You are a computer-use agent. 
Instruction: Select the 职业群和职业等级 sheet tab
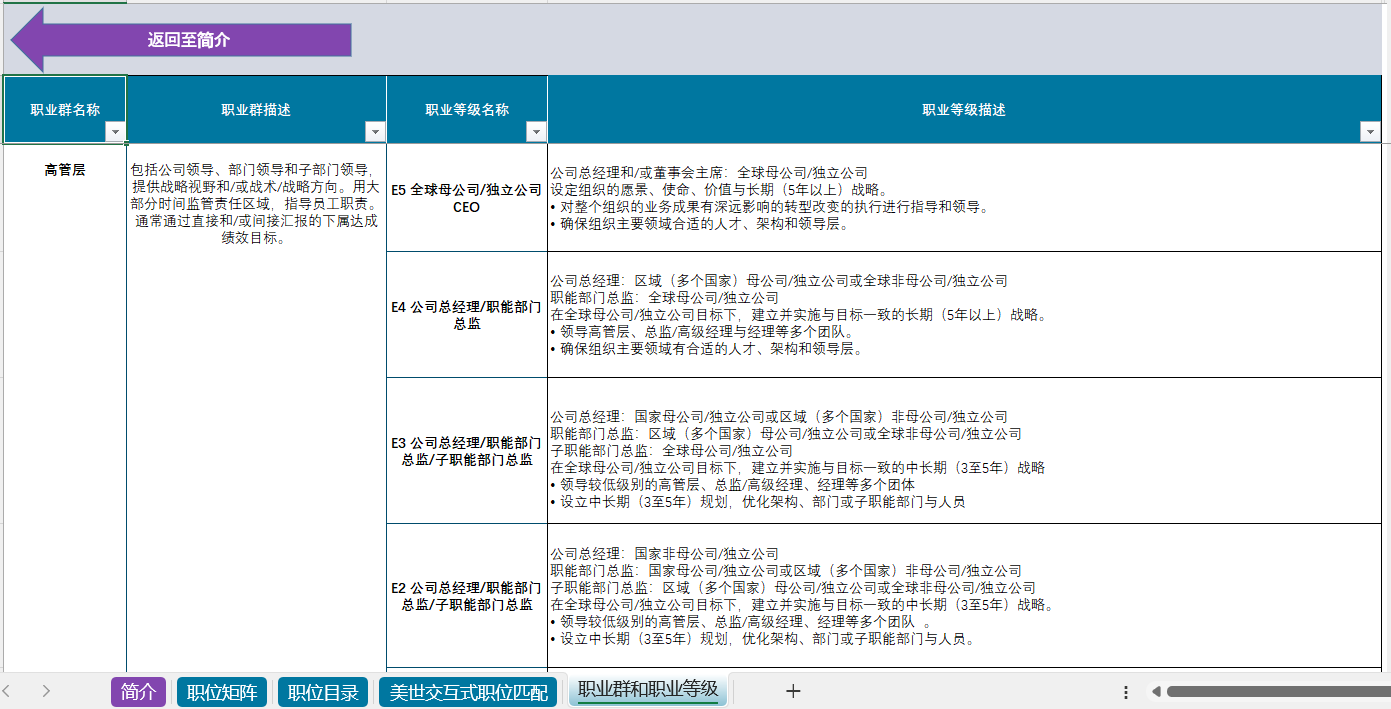tap(648, 690)
